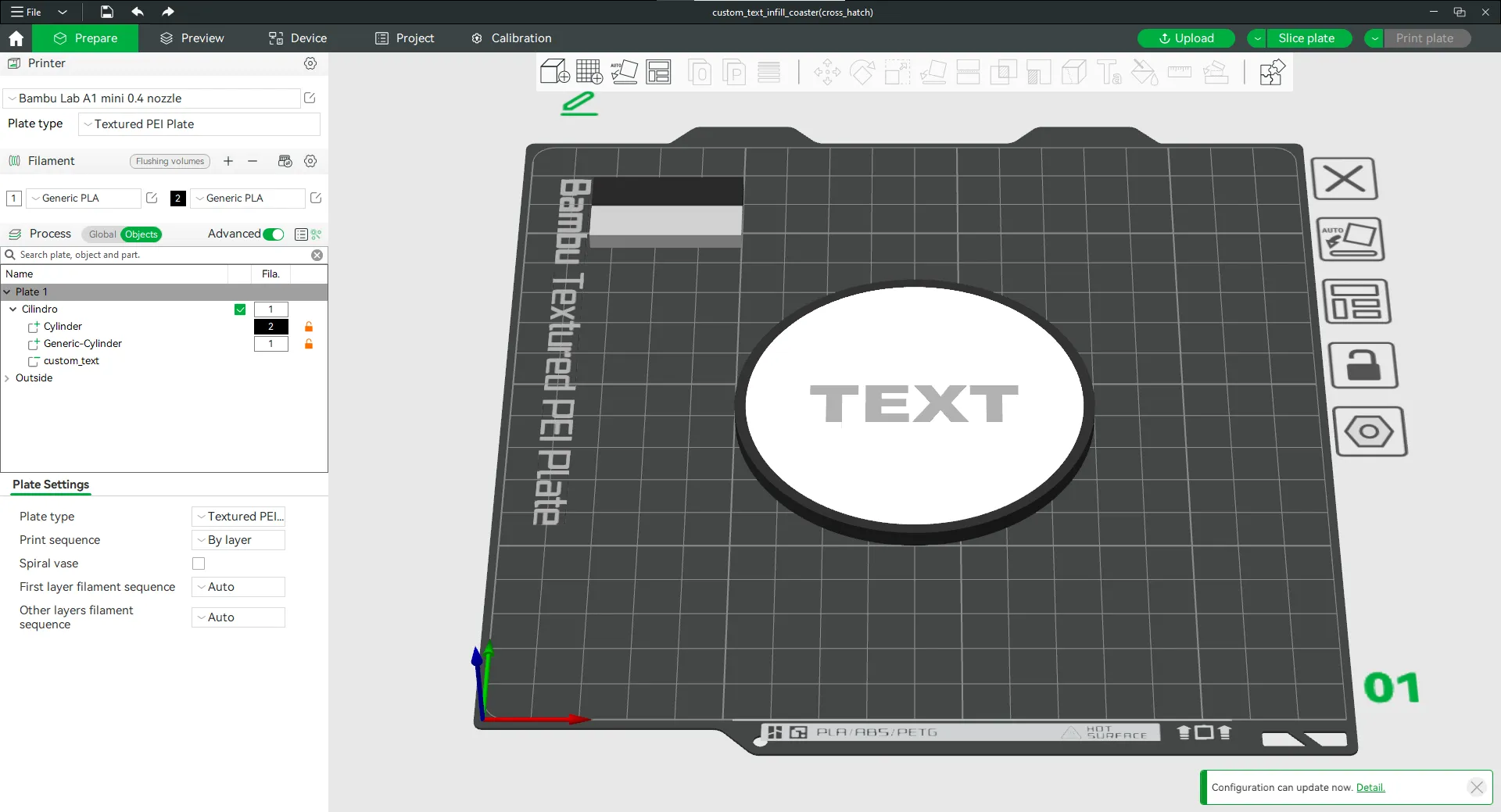Click filament 2 black color swatch
This screenshot has width=1501, height=812.
click(x=178, y=199)
